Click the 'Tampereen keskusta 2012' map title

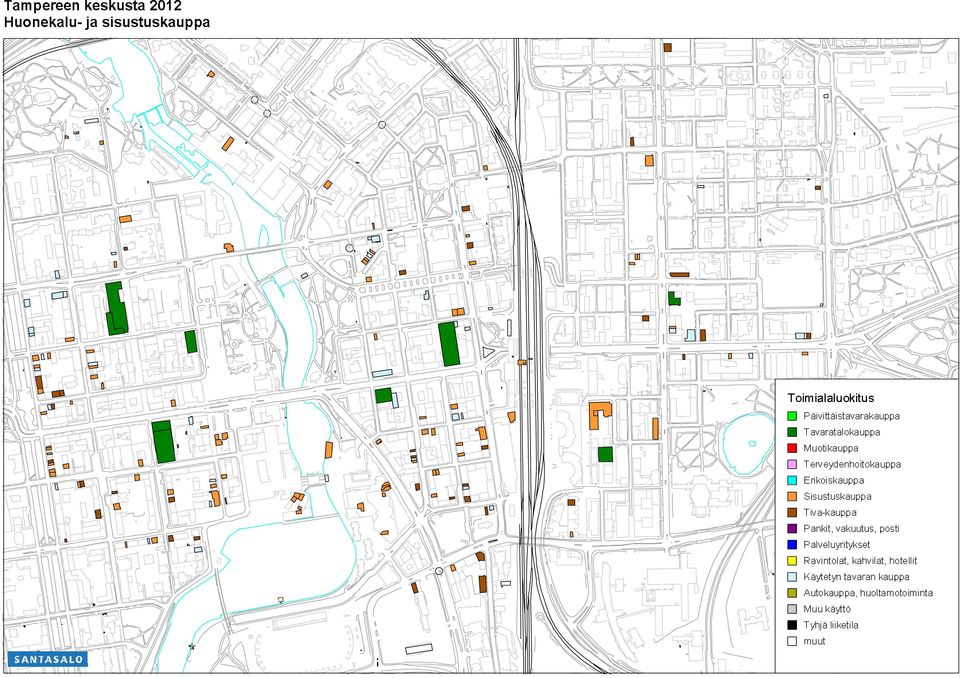click(92, 6)
